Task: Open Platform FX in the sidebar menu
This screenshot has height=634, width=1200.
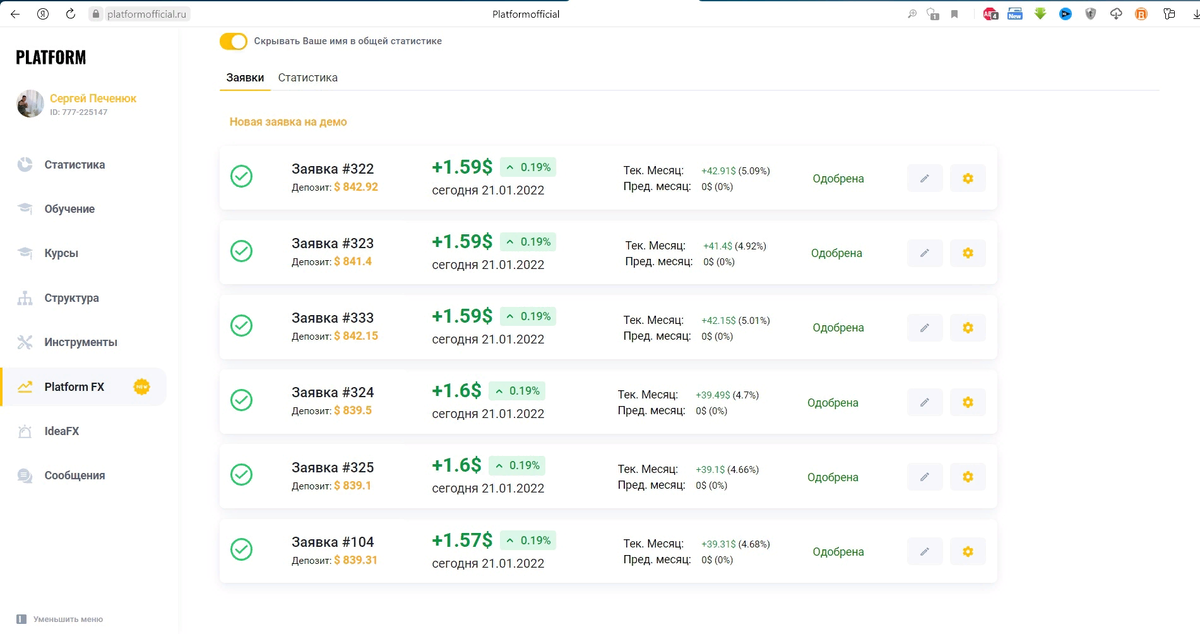Action: coord(74,387)
